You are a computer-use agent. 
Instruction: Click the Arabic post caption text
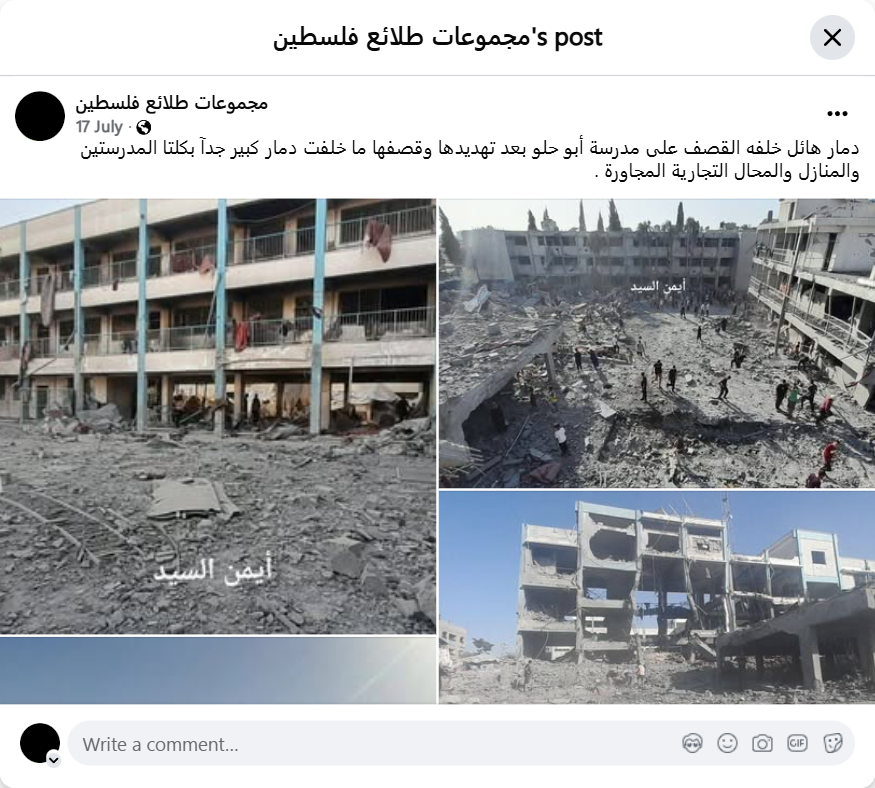pos(469,160)
